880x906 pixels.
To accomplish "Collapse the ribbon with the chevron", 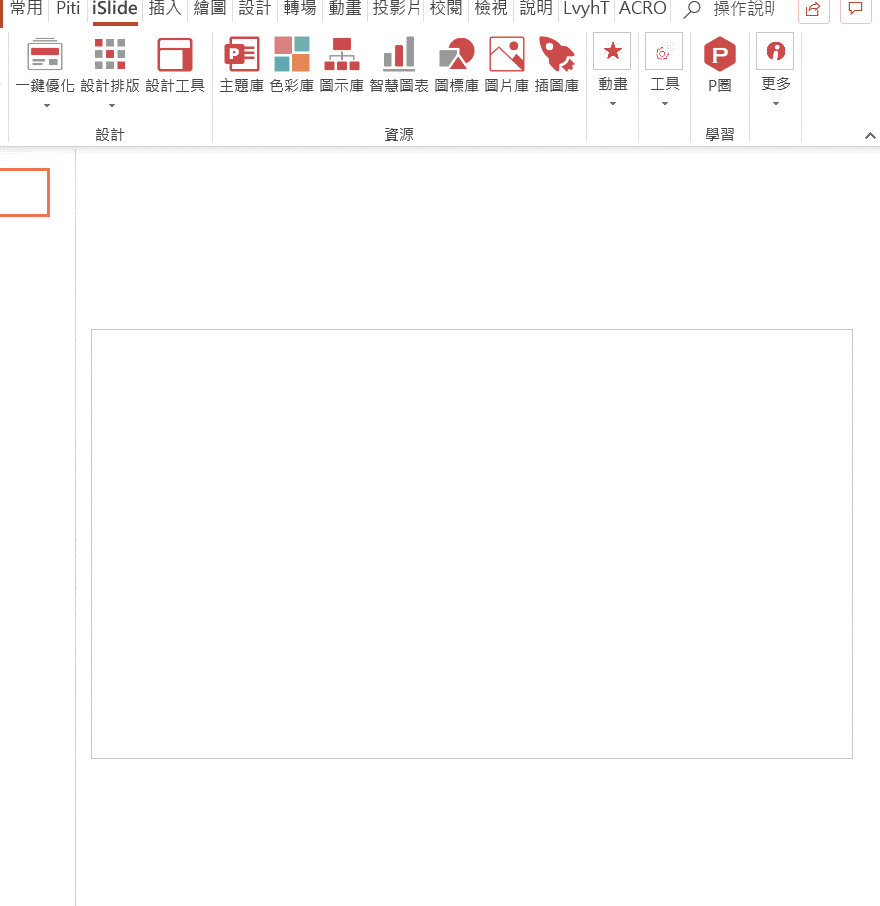I will 870,136.
